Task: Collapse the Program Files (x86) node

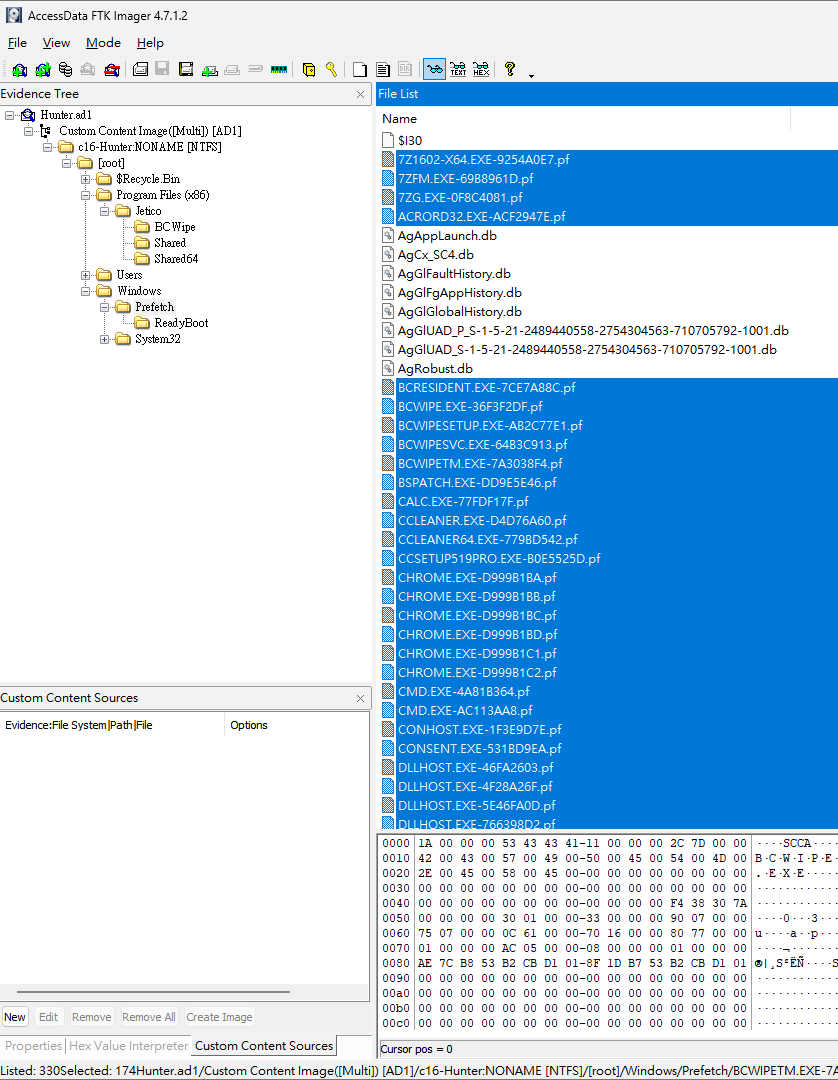Action: coord(86,195)
